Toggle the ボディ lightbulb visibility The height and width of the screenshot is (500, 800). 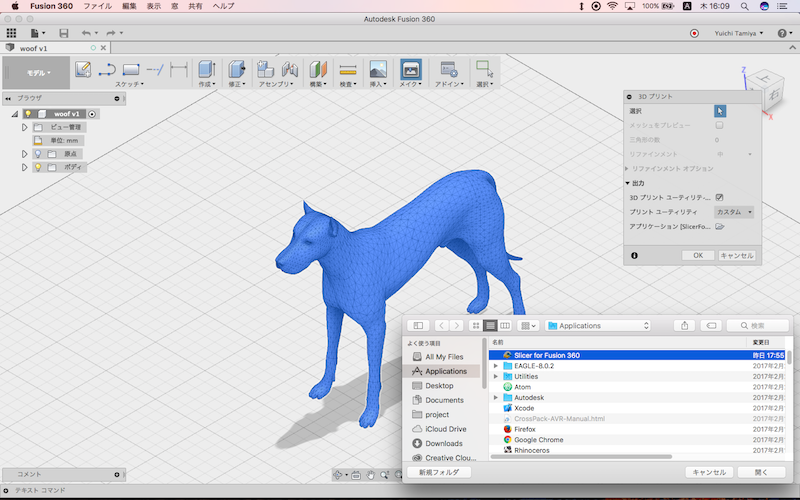[38, 167]
